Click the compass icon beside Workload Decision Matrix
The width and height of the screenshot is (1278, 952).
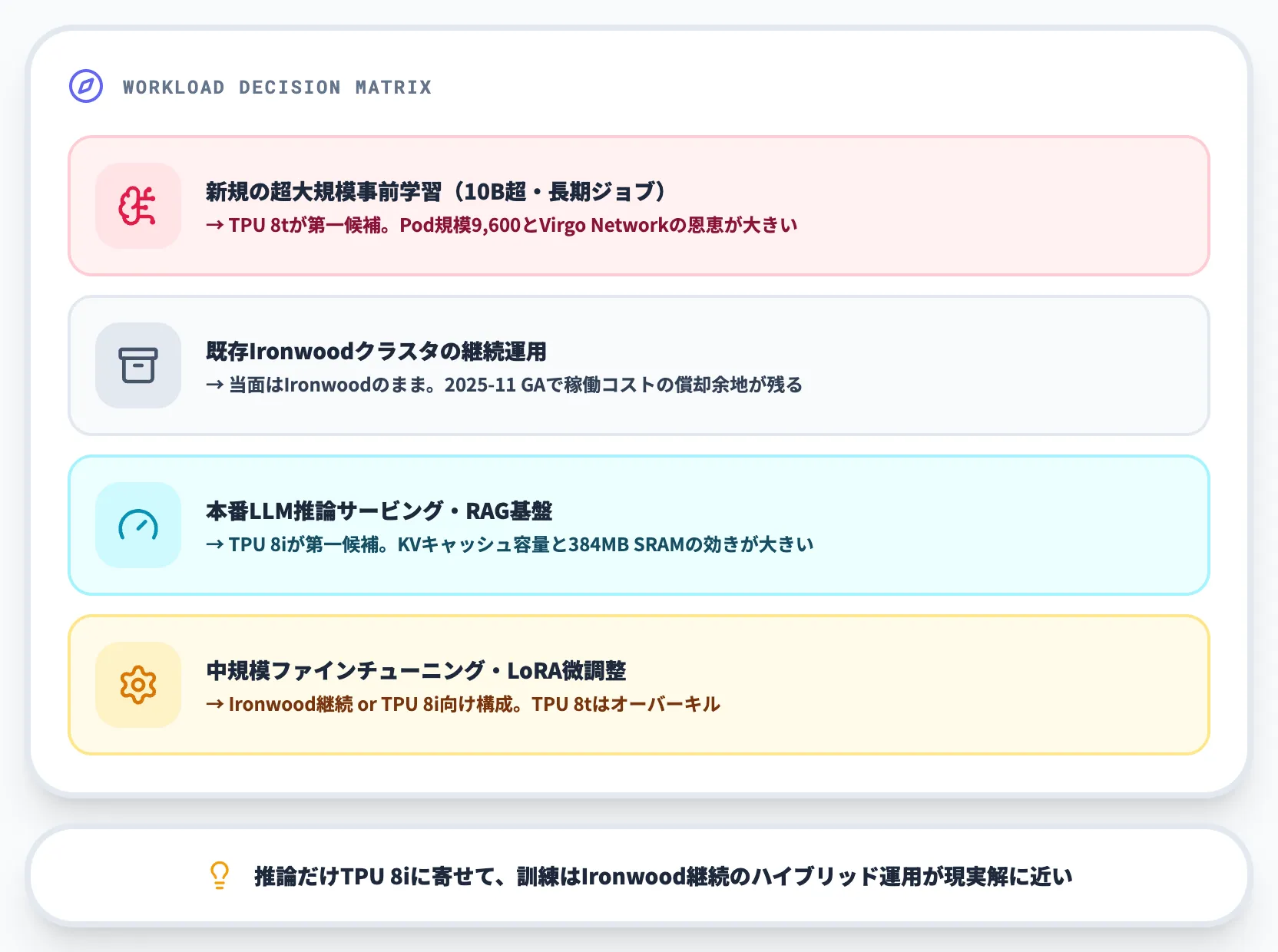click(86, 86)
